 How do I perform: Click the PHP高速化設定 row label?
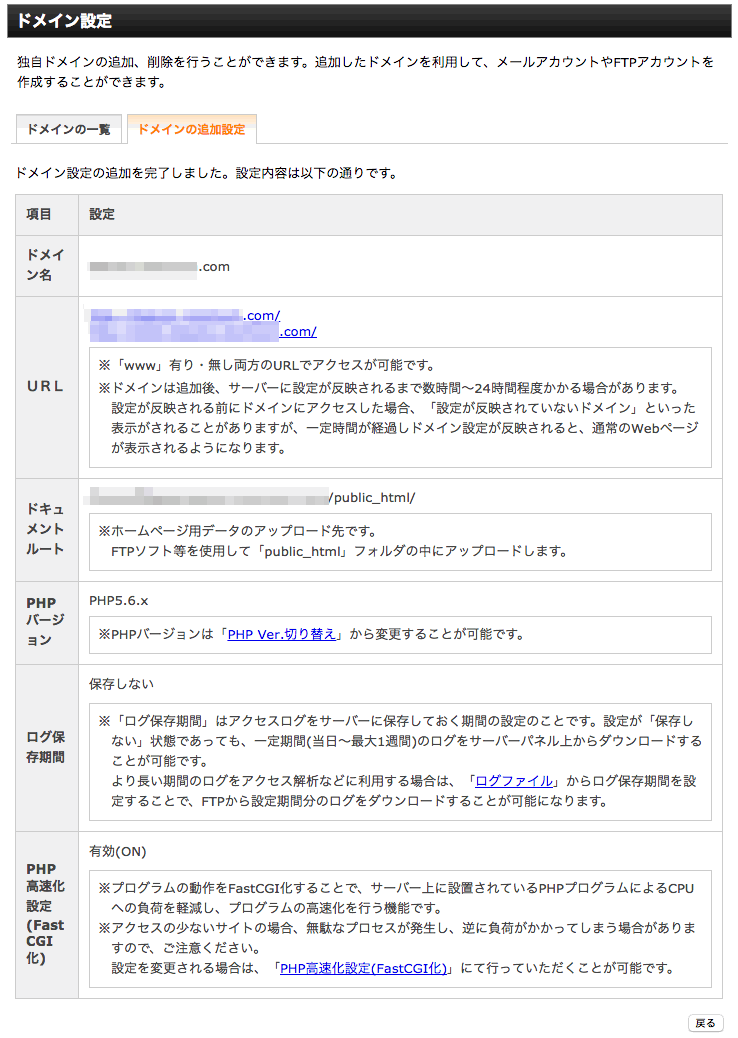tap(45, 914)
